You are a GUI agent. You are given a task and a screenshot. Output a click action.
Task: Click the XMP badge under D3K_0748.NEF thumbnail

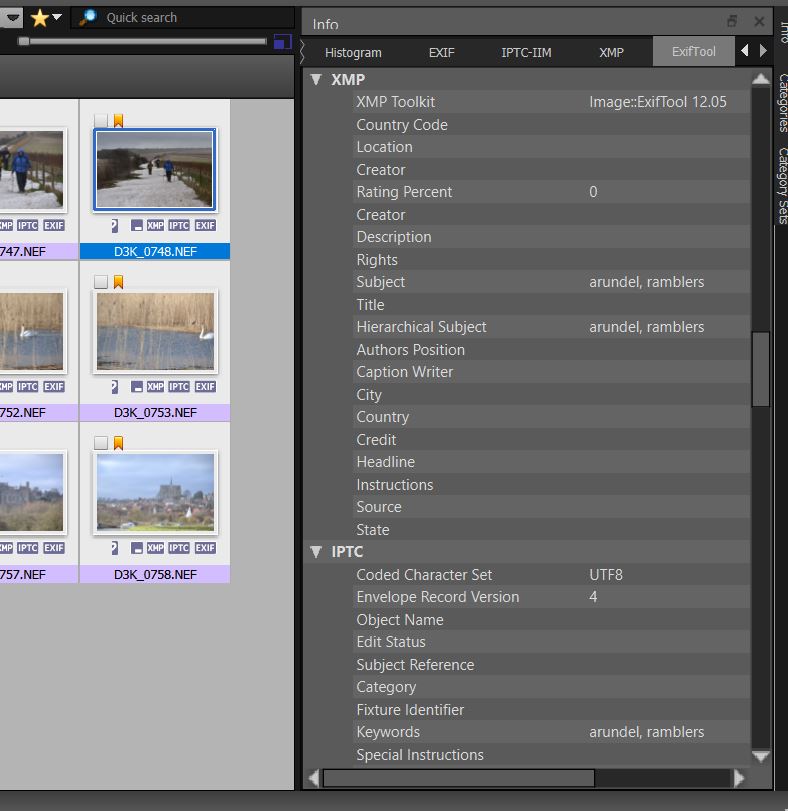pos(155,225)
